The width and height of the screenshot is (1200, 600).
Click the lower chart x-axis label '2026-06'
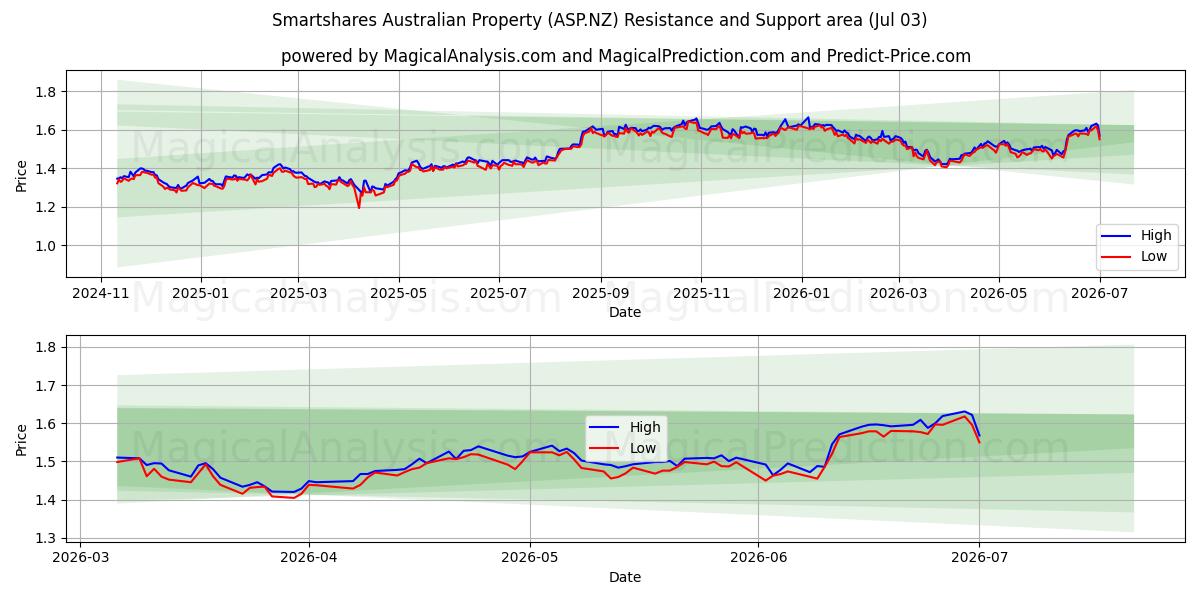(x=759, y=560)
